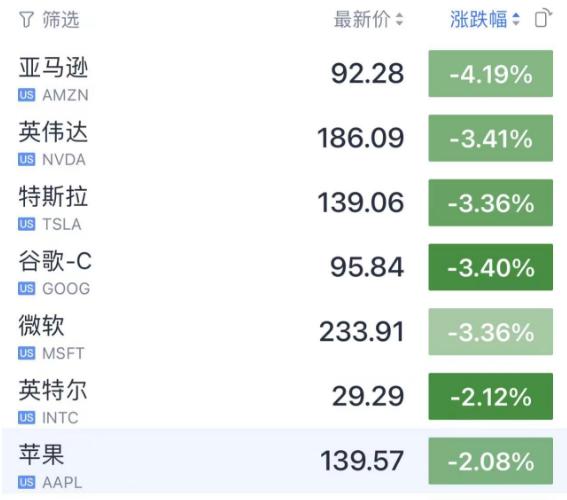Toggle the Nvidia -3.41% change badge
The width and height of the screenshot is (567, 500).
tap(491, 138)
